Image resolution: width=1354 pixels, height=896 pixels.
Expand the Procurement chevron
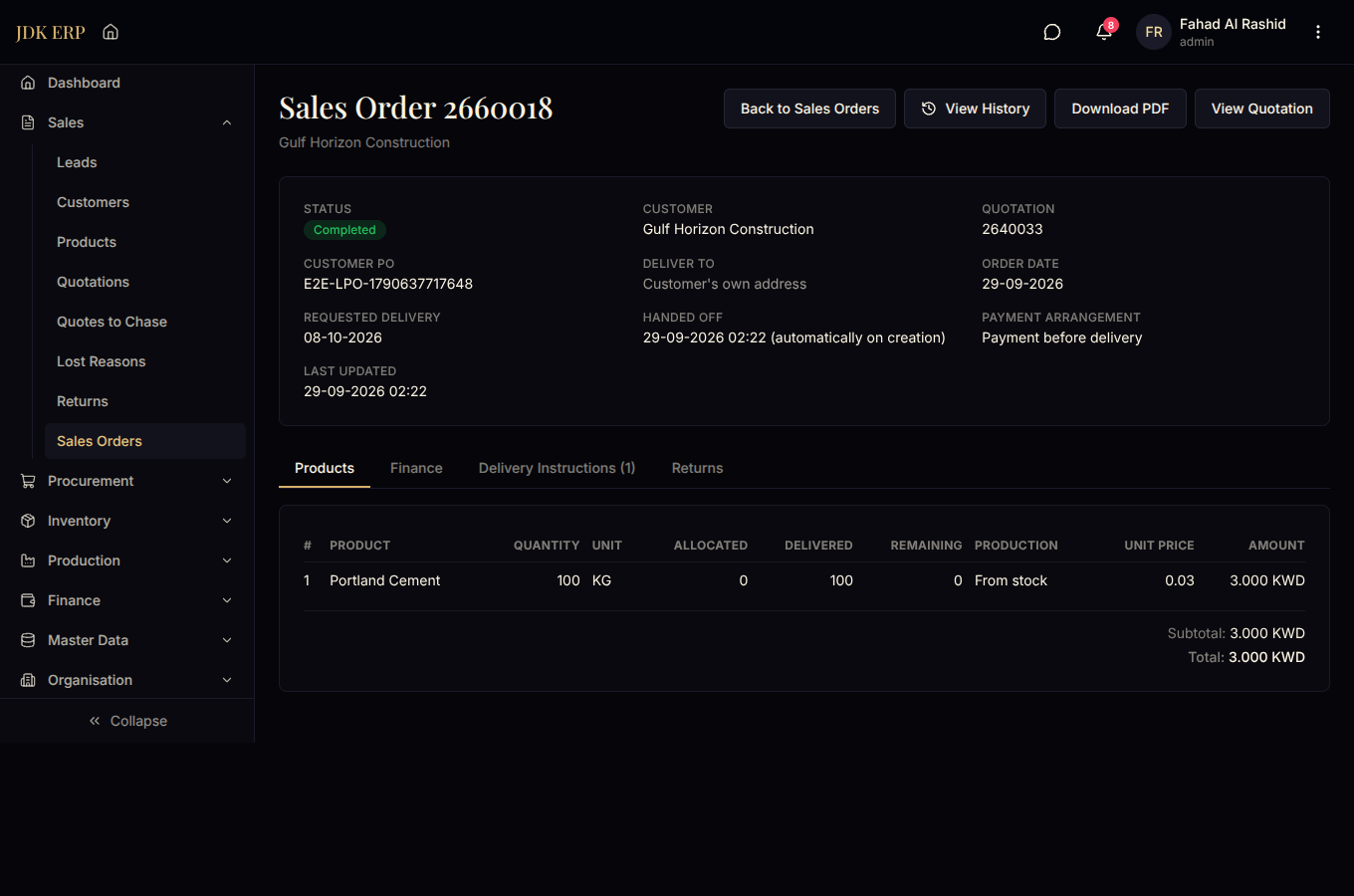[x=227, y=481]
